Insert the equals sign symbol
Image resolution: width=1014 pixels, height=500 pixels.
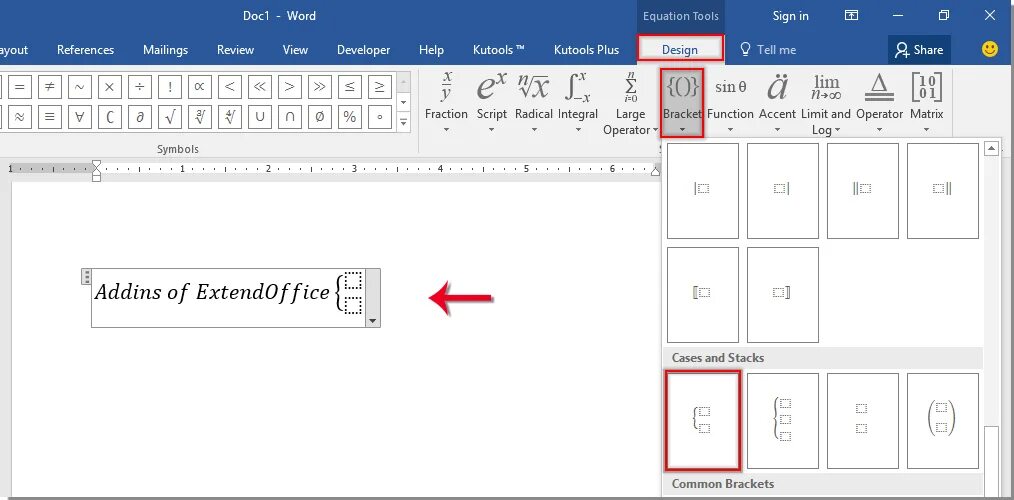(19, 87)
